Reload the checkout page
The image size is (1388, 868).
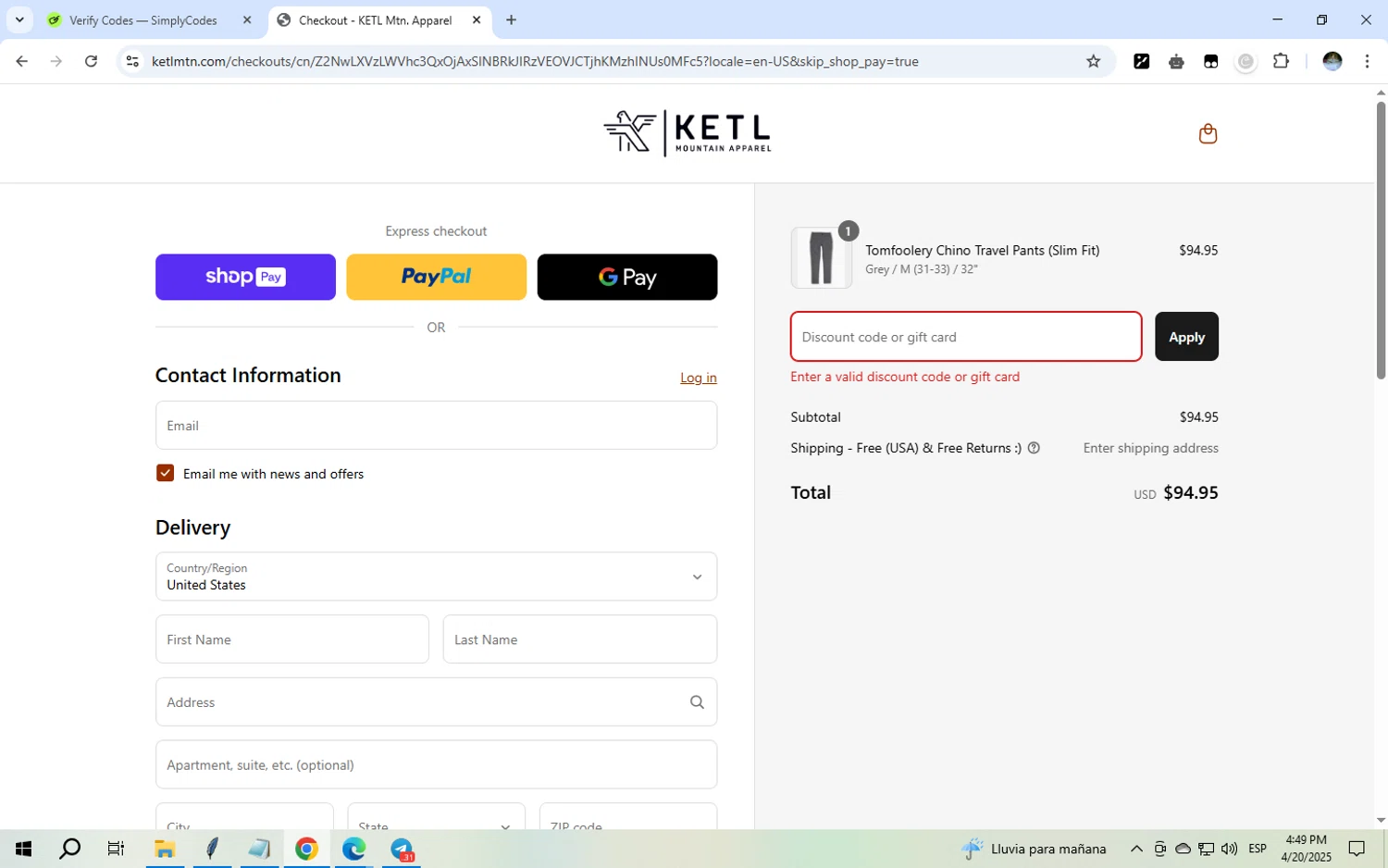tap(91, 61)
